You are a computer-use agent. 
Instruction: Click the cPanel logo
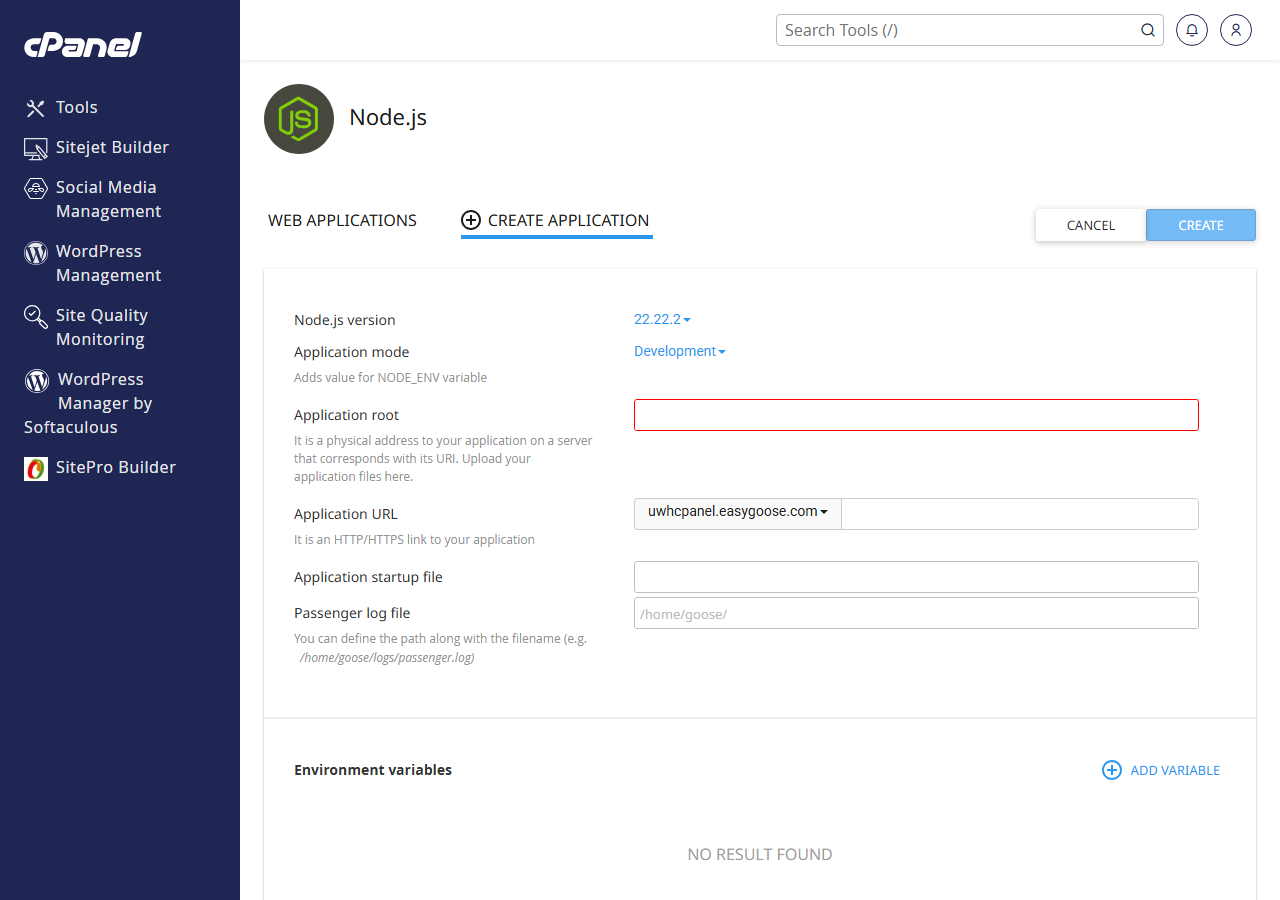(x=83, y=45)
